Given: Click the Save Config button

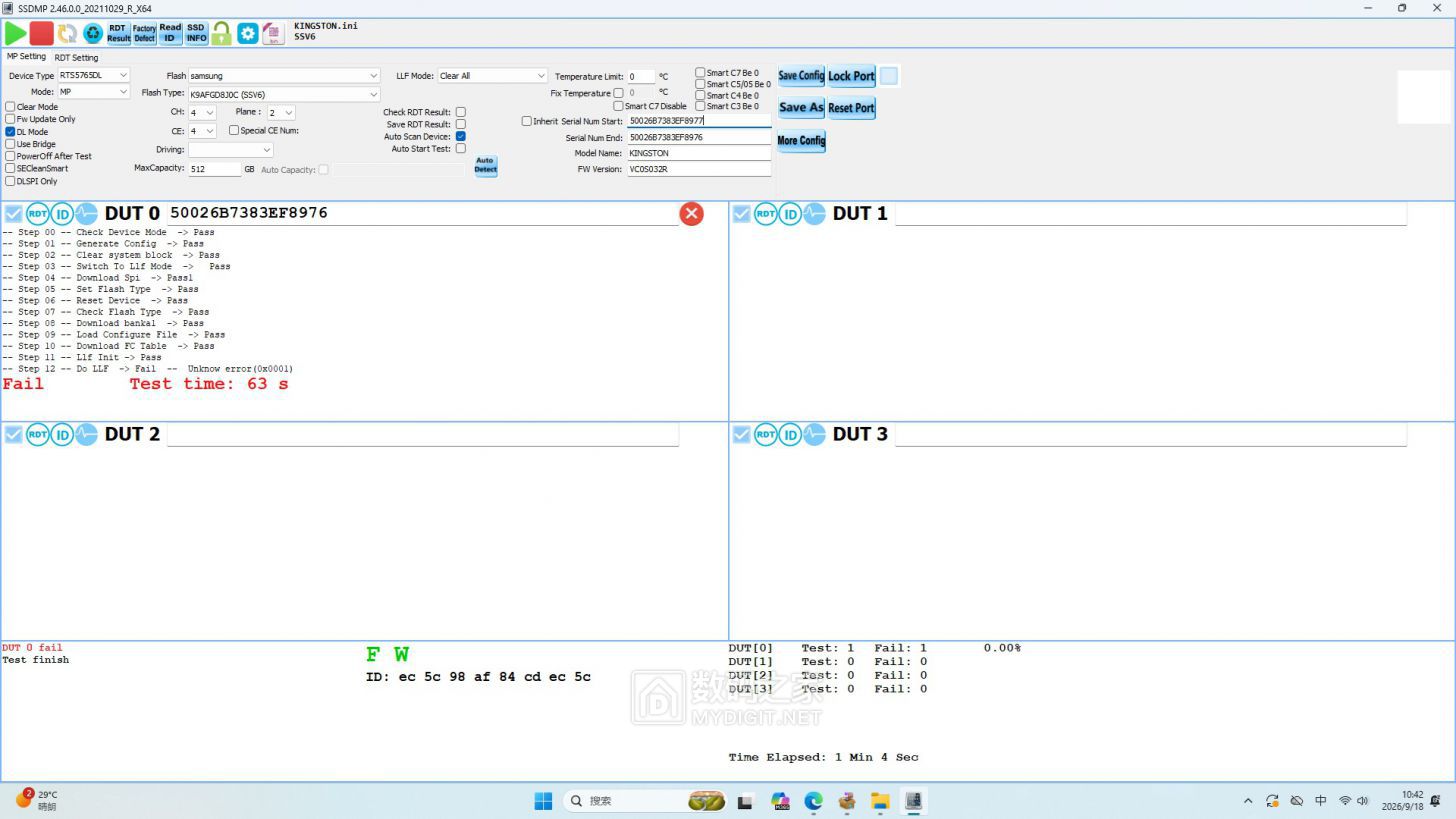Looking at the screenshot, I should [801, 76].
